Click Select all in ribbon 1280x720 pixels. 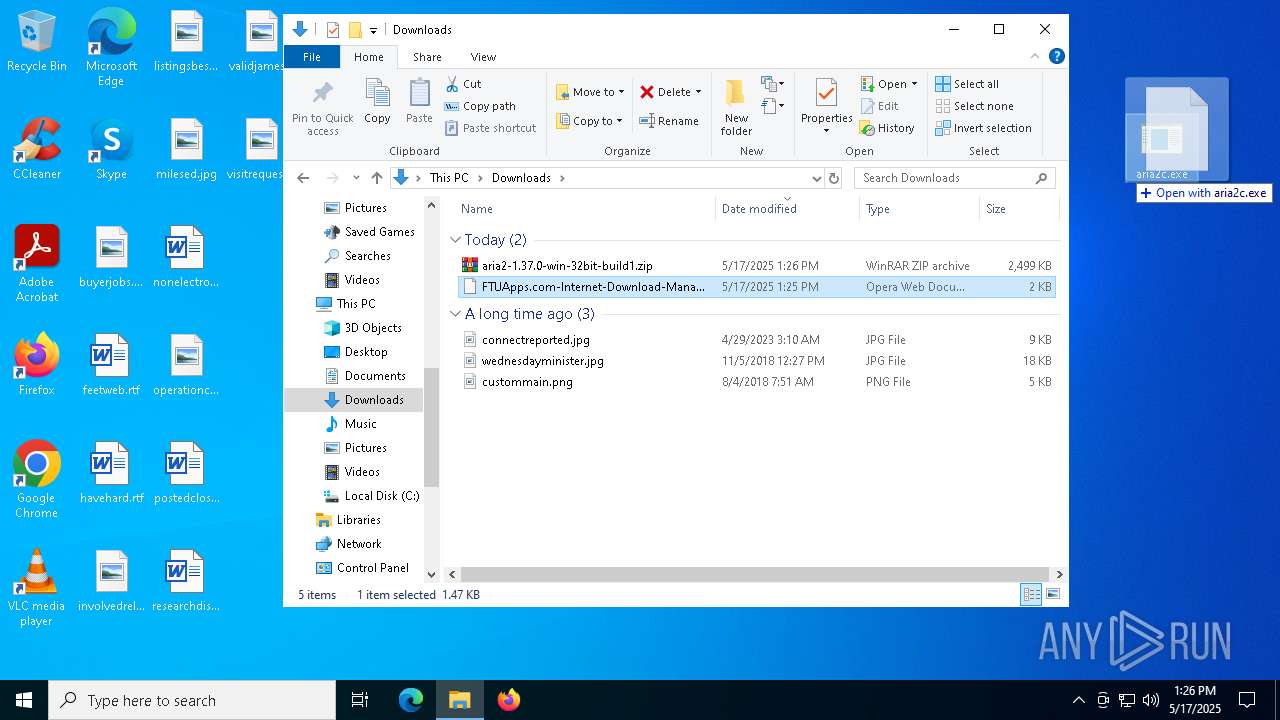point(966,84)
